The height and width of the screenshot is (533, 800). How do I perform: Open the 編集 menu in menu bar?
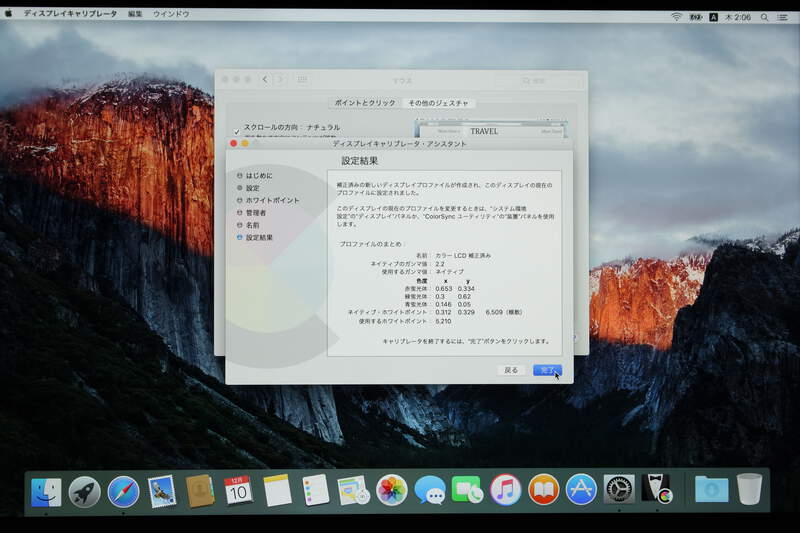pos(135,16)
